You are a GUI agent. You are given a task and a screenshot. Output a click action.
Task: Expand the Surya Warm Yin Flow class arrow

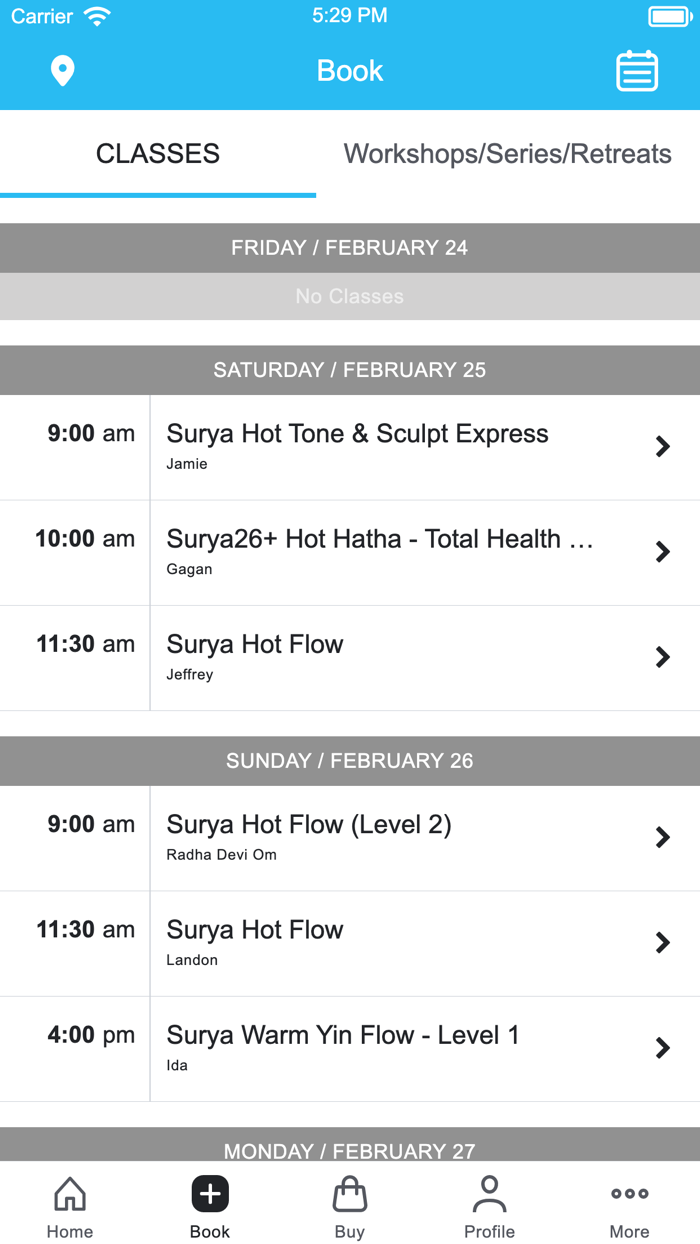tap(663, 1048)
